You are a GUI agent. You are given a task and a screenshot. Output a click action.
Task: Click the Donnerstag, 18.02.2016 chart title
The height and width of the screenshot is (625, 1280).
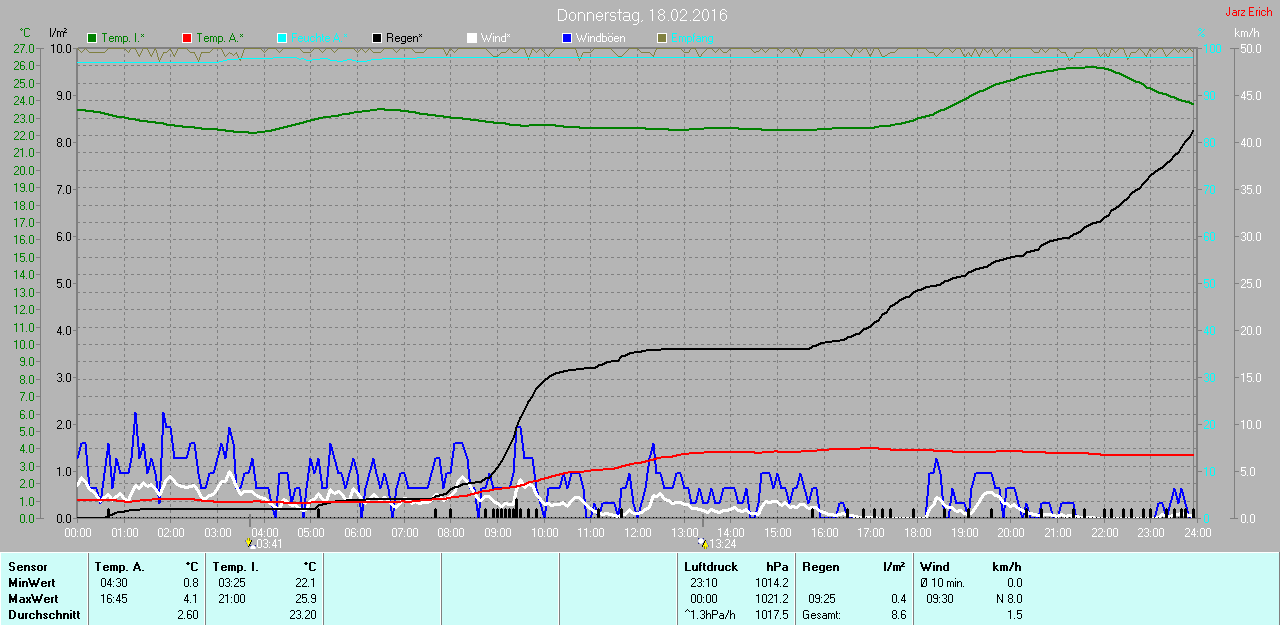[x=642, y=15]
